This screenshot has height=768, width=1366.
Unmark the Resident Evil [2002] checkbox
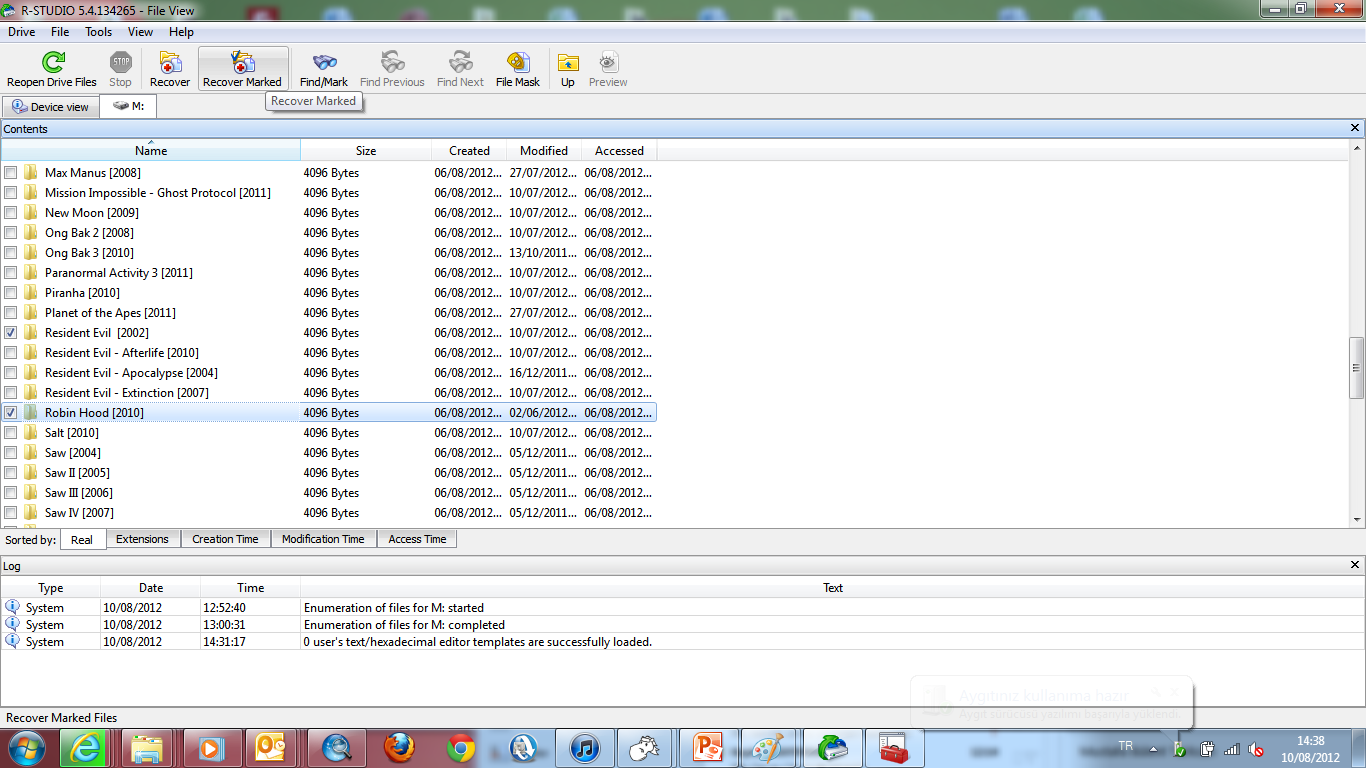coord(11,332)
